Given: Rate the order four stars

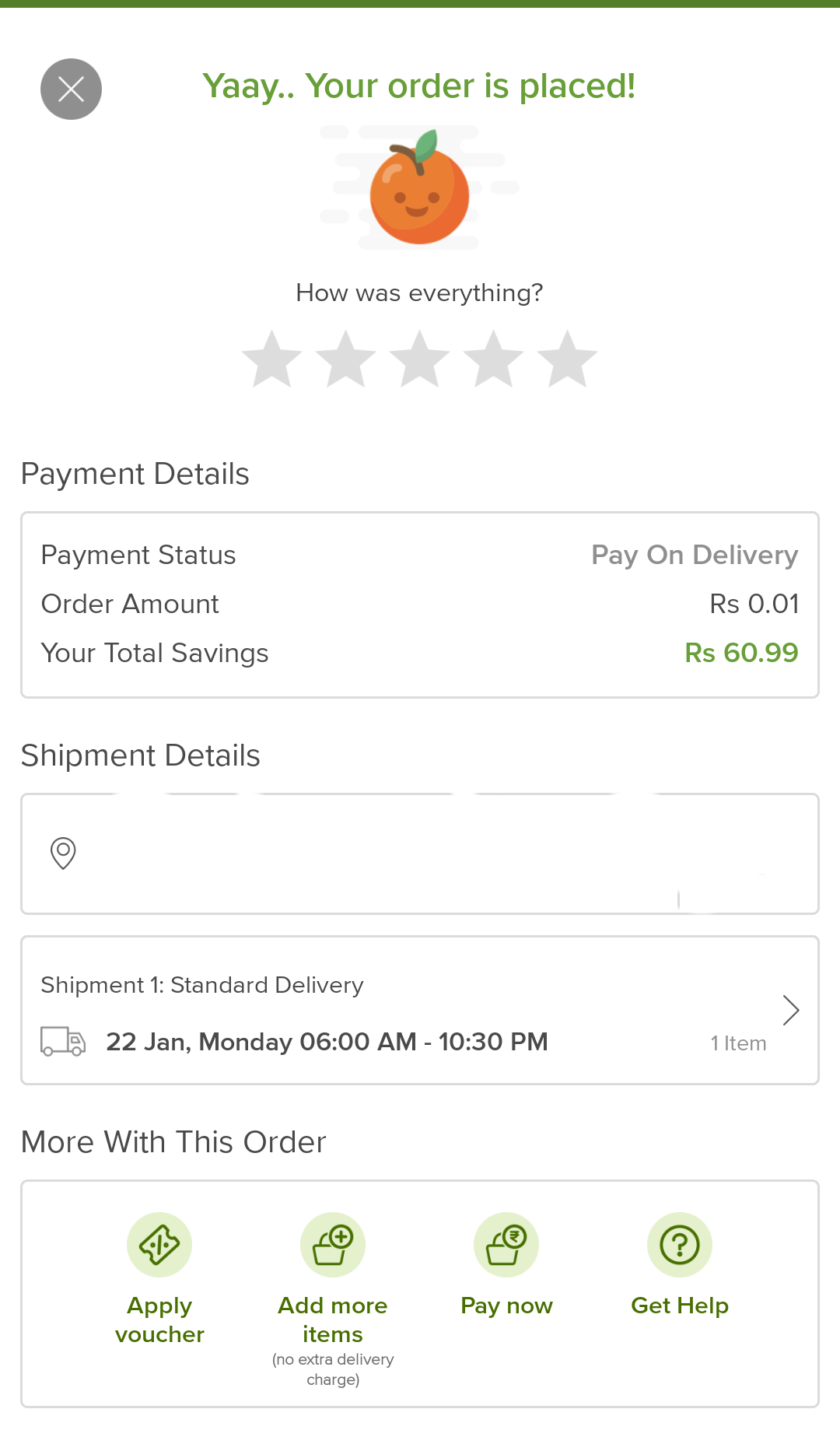Looking at the screenshot, I should [x=493, y=359].
